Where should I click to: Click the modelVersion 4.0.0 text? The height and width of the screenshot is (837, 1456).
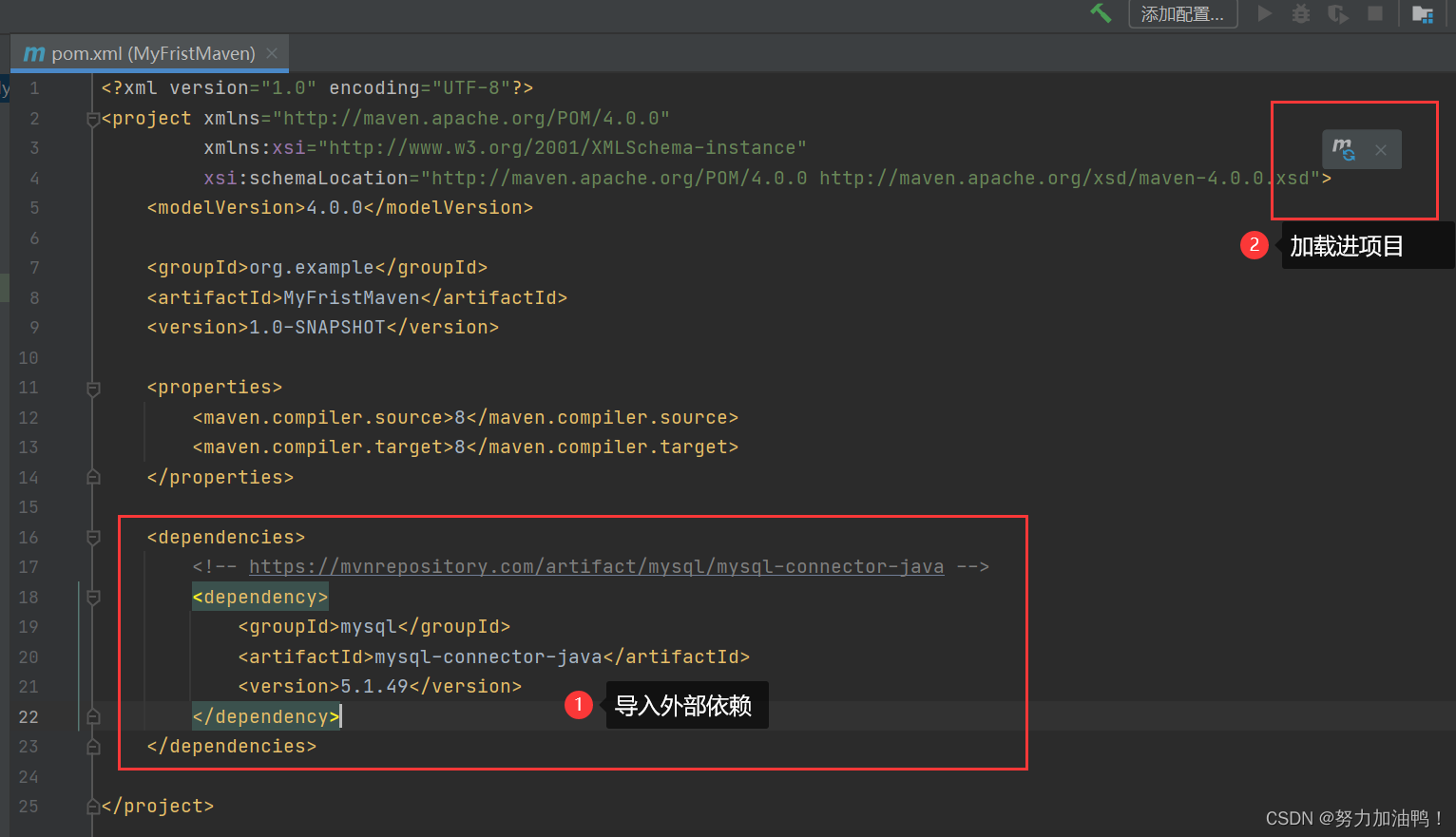pyautogui.click(x=339, y=208)
